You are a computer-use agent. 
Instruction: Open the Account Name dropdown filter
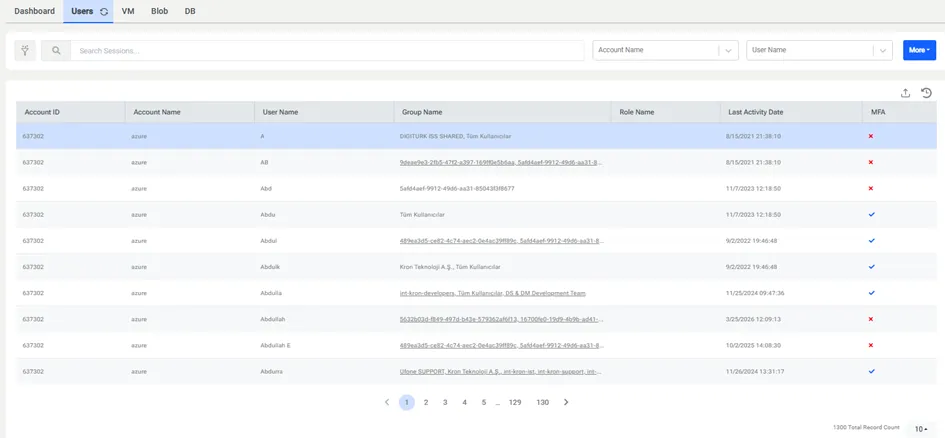point(665,51)
